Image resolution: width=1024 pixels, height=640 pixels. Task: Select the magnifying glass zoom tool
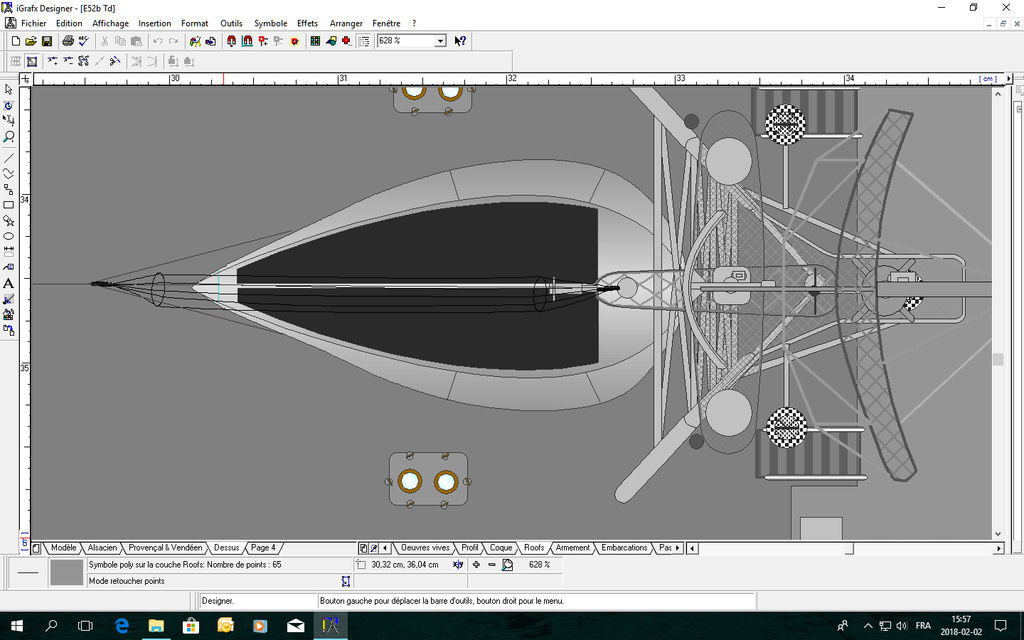pos(8,136)
